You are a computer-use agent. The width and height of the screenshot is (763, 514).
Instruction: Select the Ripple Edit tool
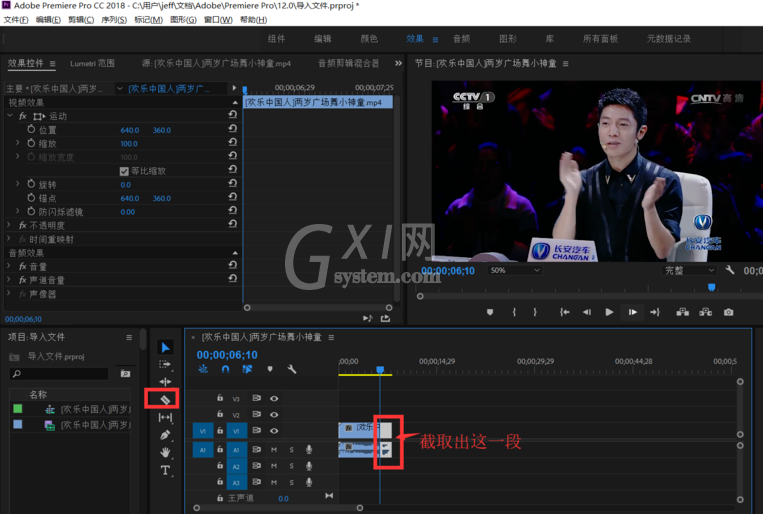tap(165, 382)
